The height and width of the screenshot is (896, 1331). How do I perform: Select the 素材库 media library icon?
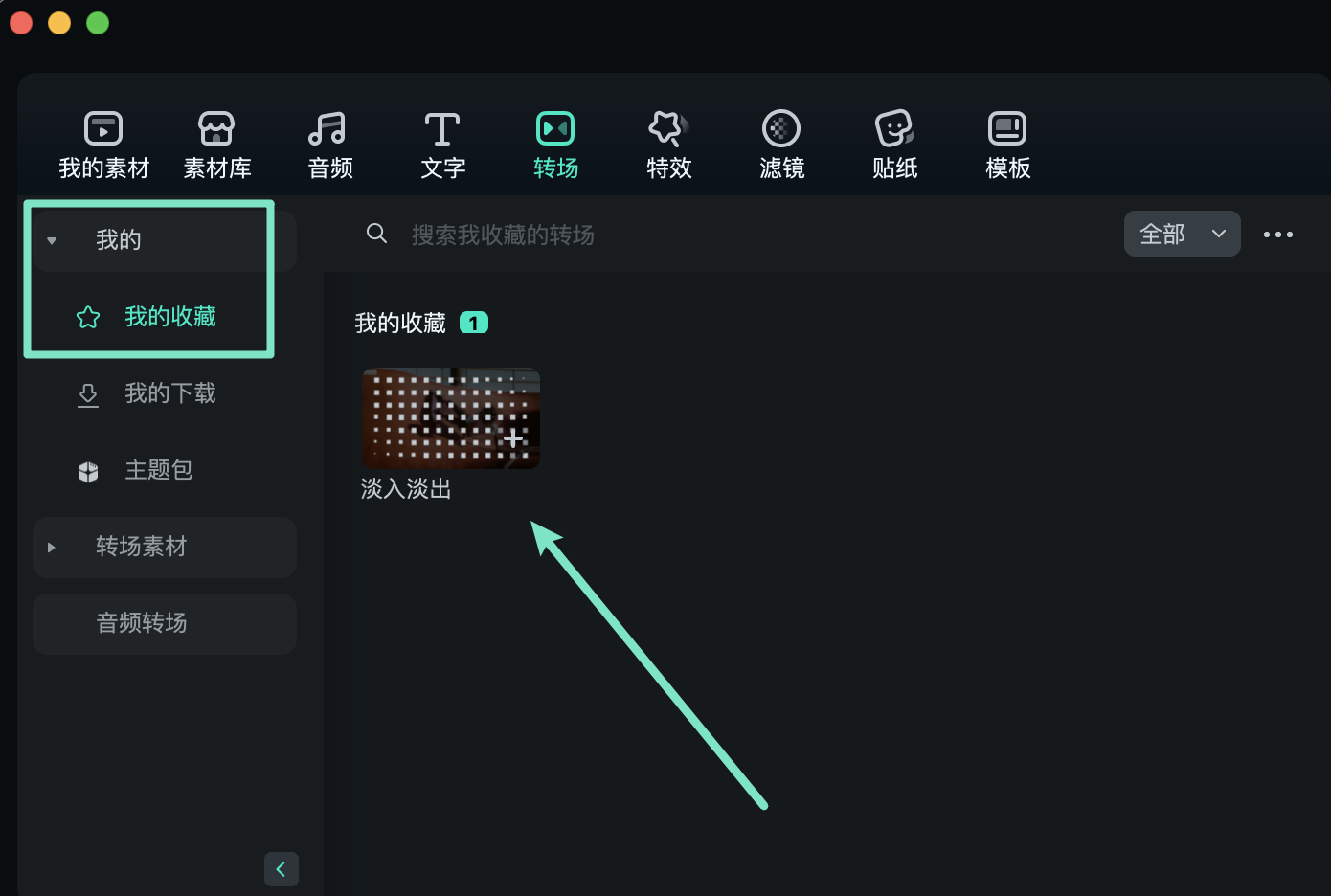tap(216, 144)
